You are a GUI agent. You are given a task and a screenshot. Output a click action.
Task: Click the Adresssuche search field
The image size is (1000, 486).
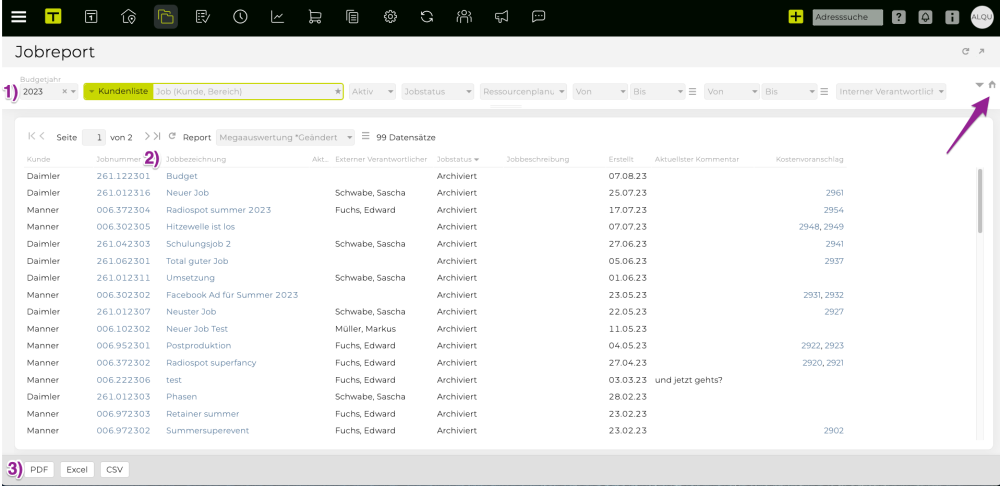pos(848,17)
